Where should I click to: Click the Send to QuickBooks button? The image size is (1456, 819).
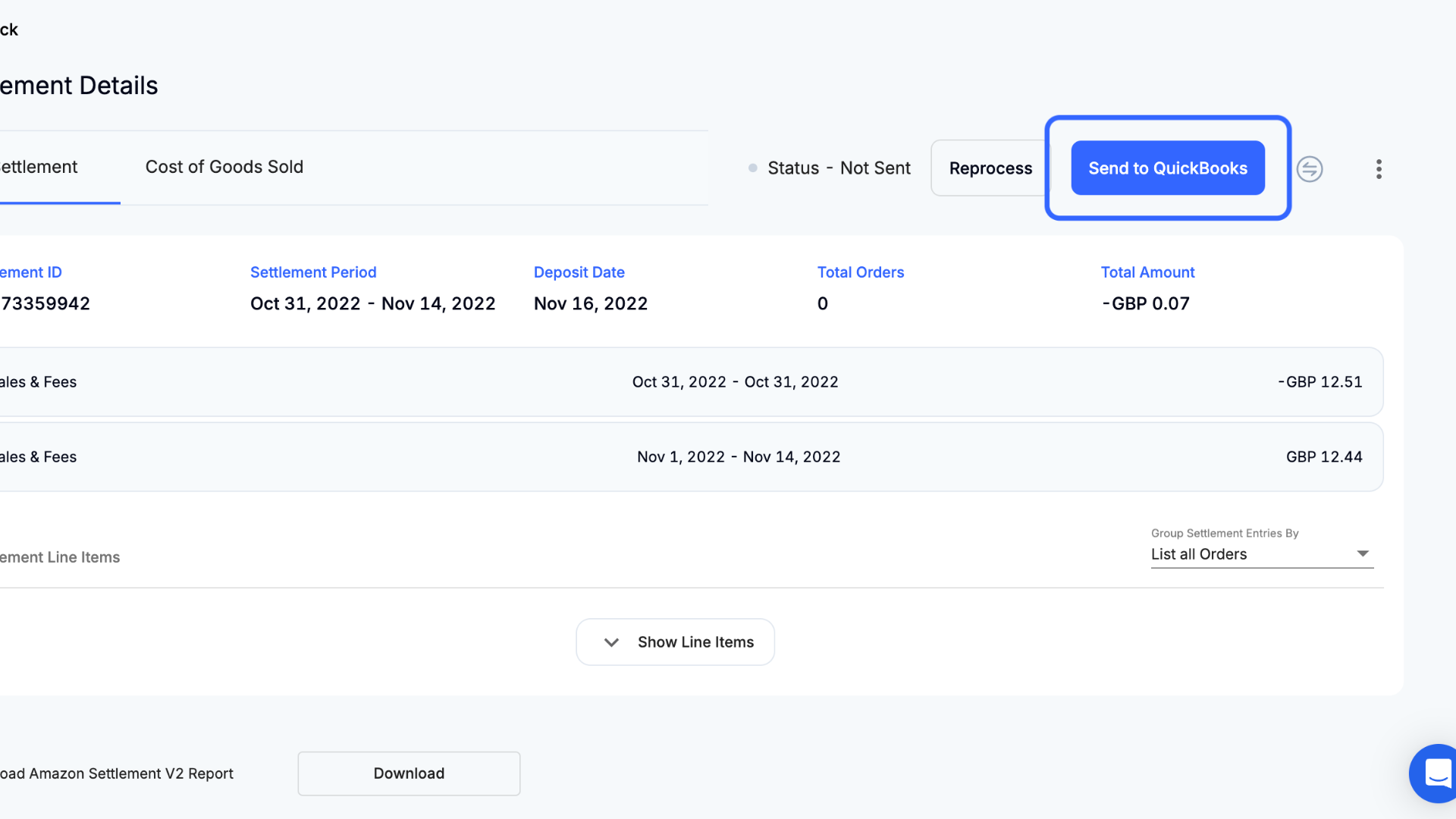(1168, 168)
